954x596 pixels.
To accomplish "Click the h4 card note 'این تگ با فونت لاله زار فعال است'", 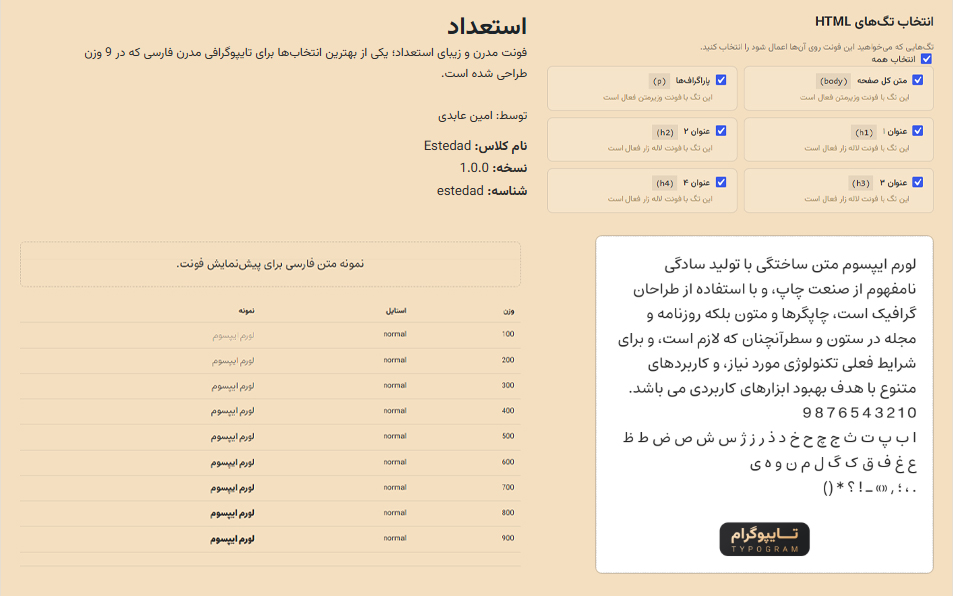I will tap(660, 199).
